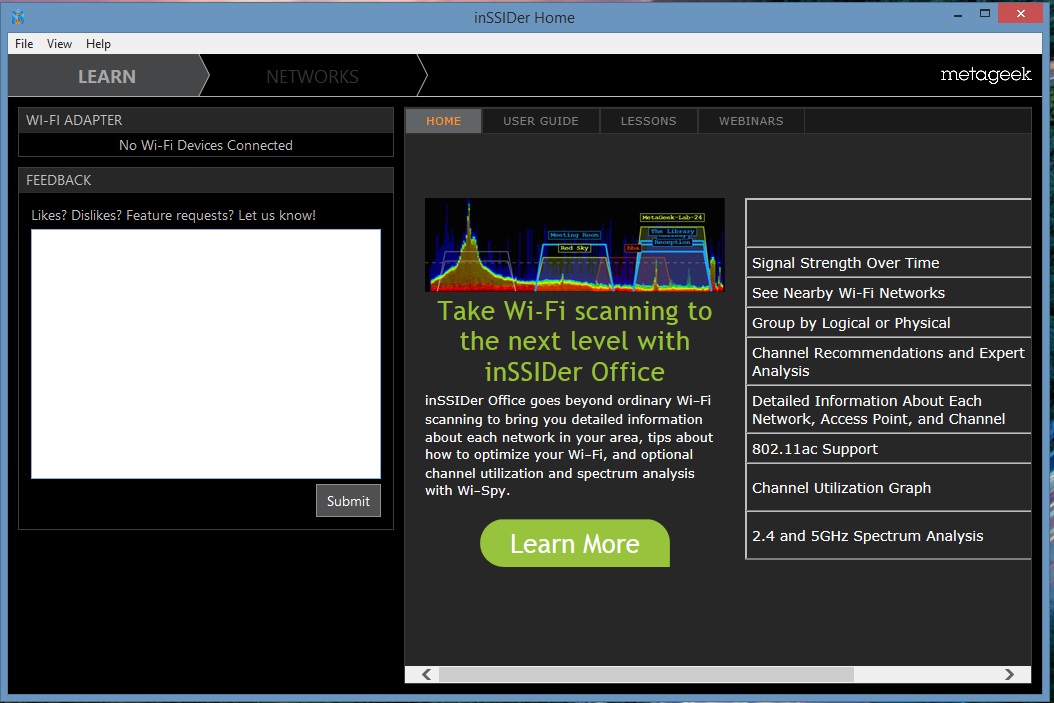Click the spectrum analysis banner image
Image resolution: width=1054 pixels, height=703 pixels.
(575, 245)
